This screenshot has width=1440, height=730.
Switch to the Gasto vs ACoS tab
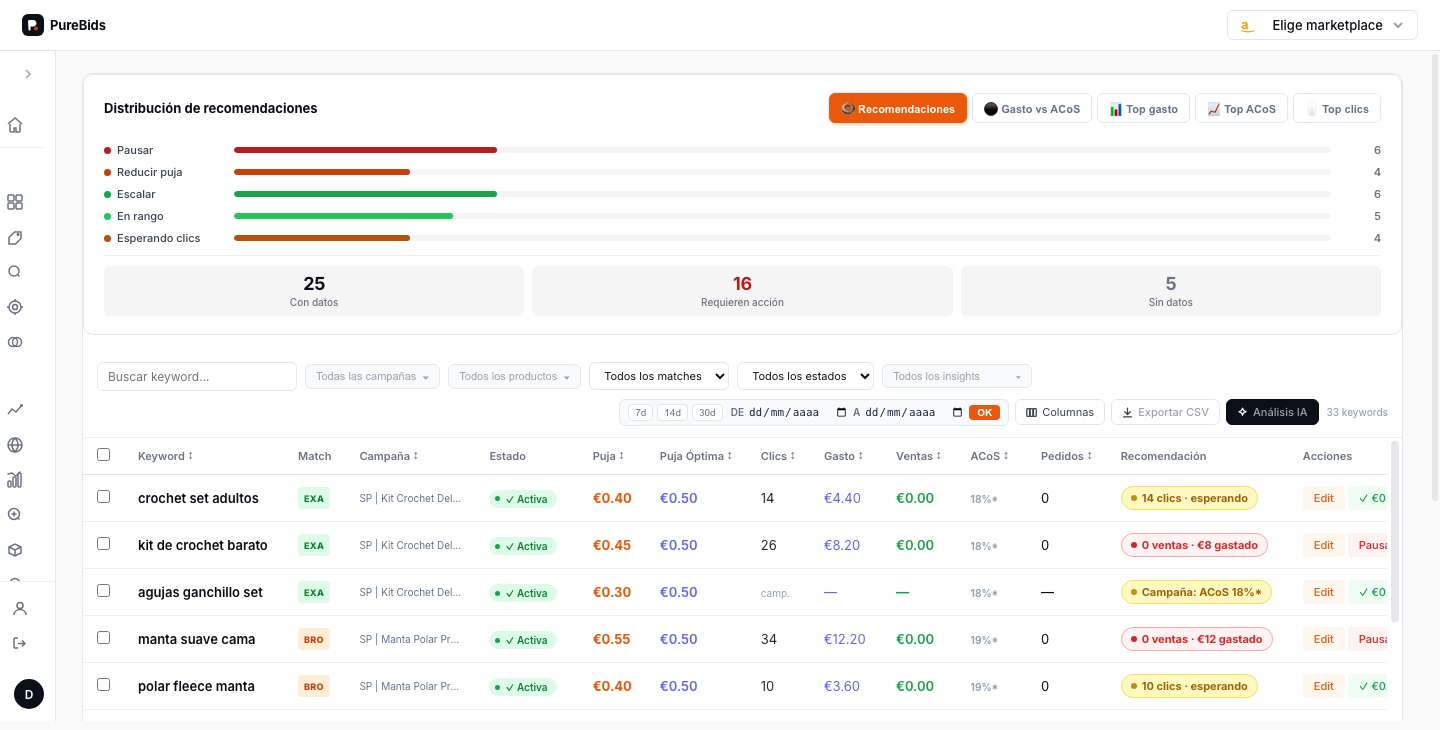1032,108
